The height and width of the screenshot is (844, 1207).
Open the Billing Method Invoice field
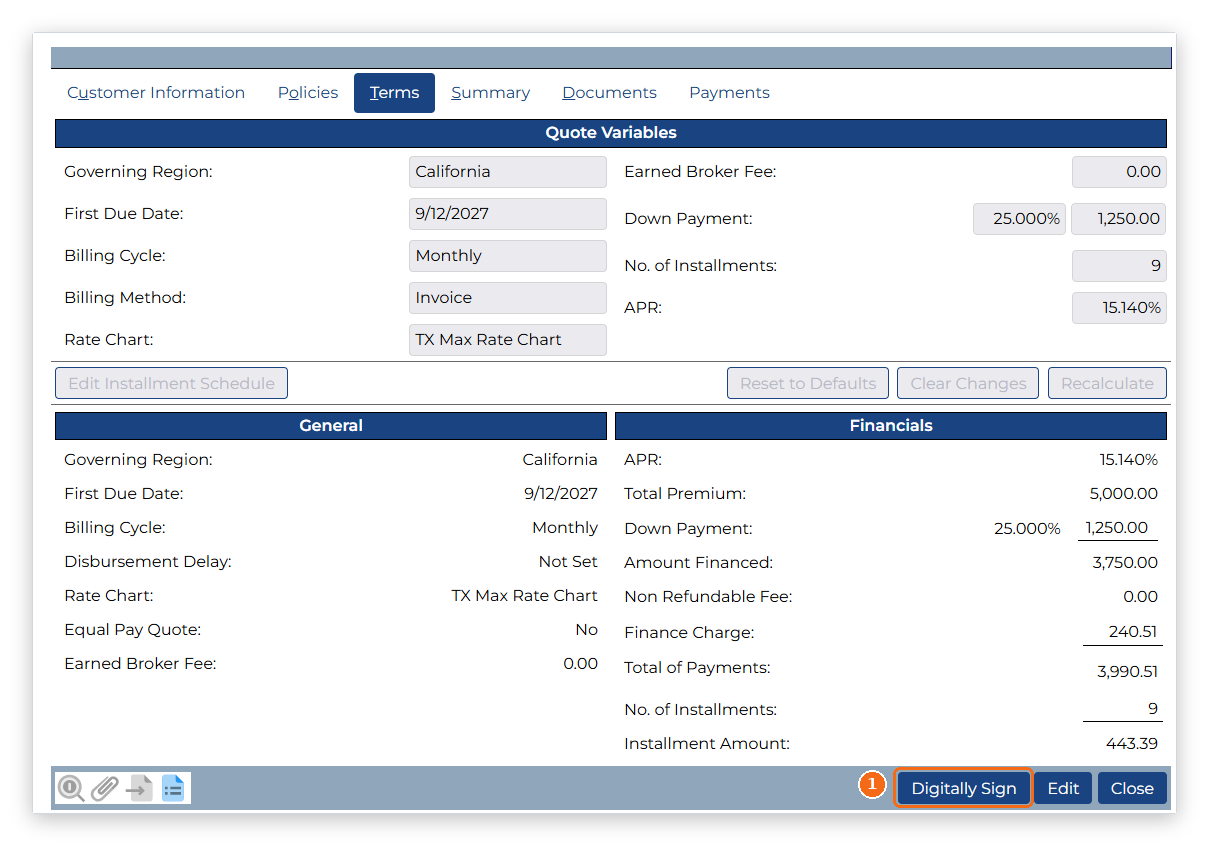(x=508, y=298)
